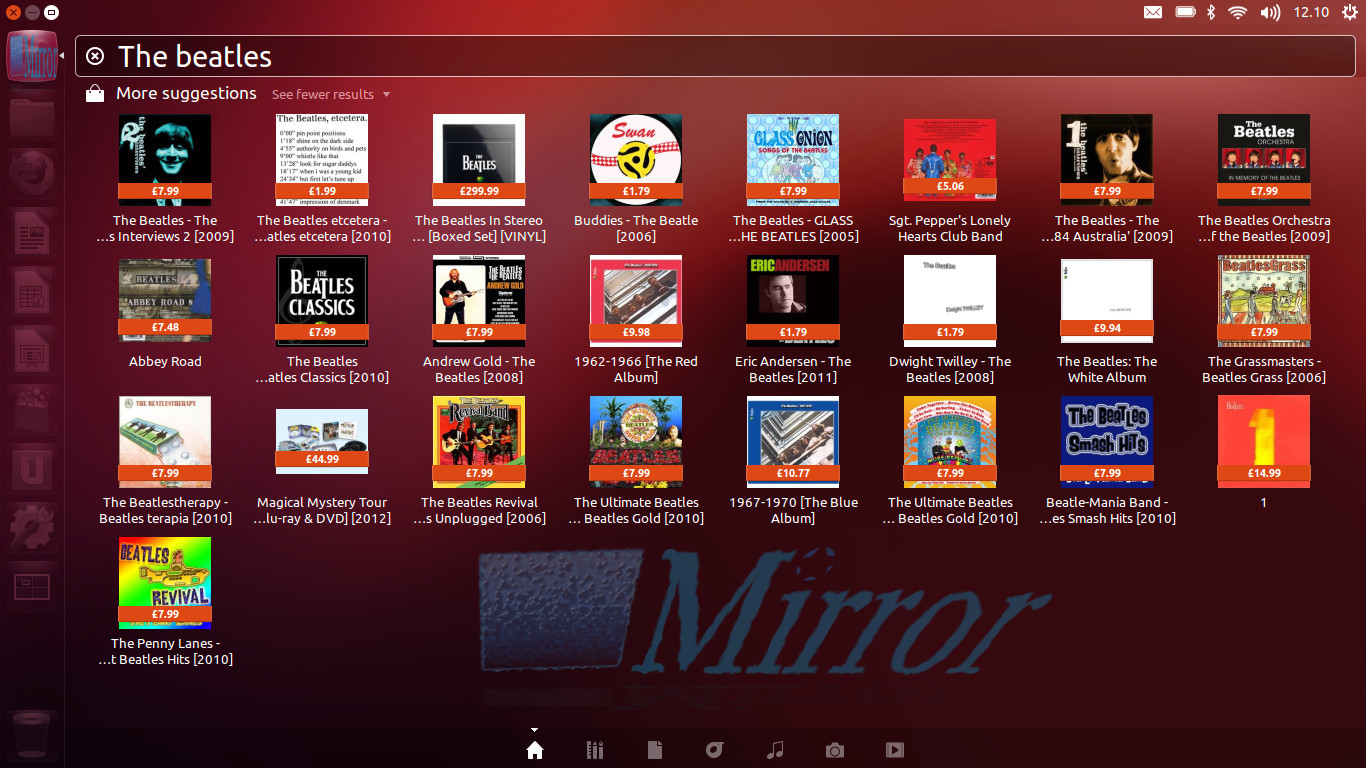Select 'Eric Andersen - The Beatles [2011]'
This screenshot has width=1366, height=768.
click(793, 319)
